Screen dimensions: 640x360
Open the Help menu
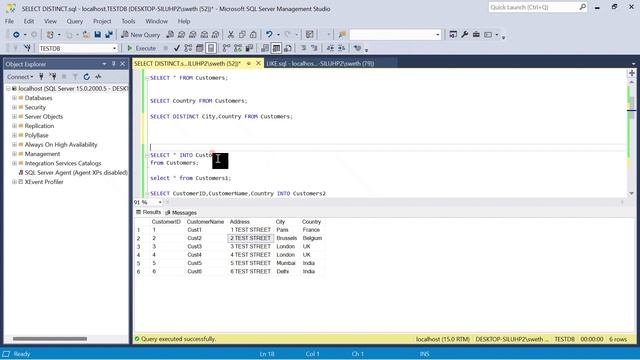coord(184,21)
